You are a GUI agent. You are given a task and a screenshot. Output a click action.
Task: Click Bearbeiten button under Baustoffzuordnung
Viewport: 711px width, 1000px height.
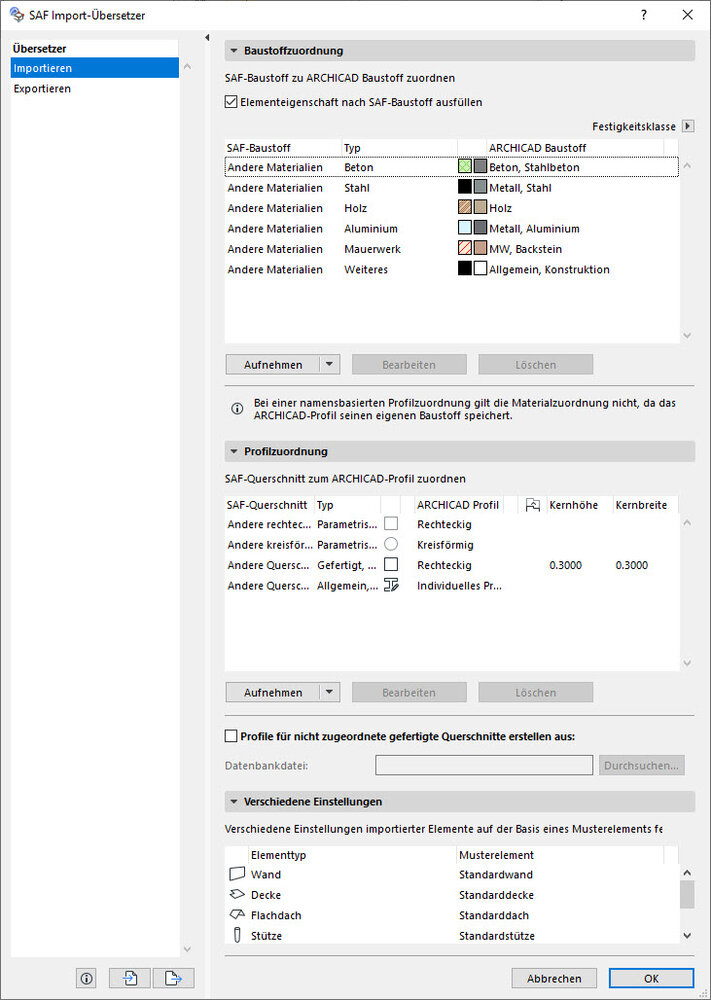(x=409, y=365)
